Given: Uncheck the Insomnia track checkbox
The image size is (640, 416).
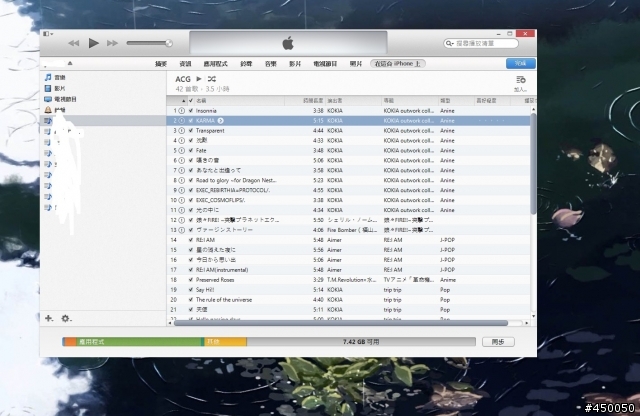Looking at the screenshot, I should click(191, 111).
